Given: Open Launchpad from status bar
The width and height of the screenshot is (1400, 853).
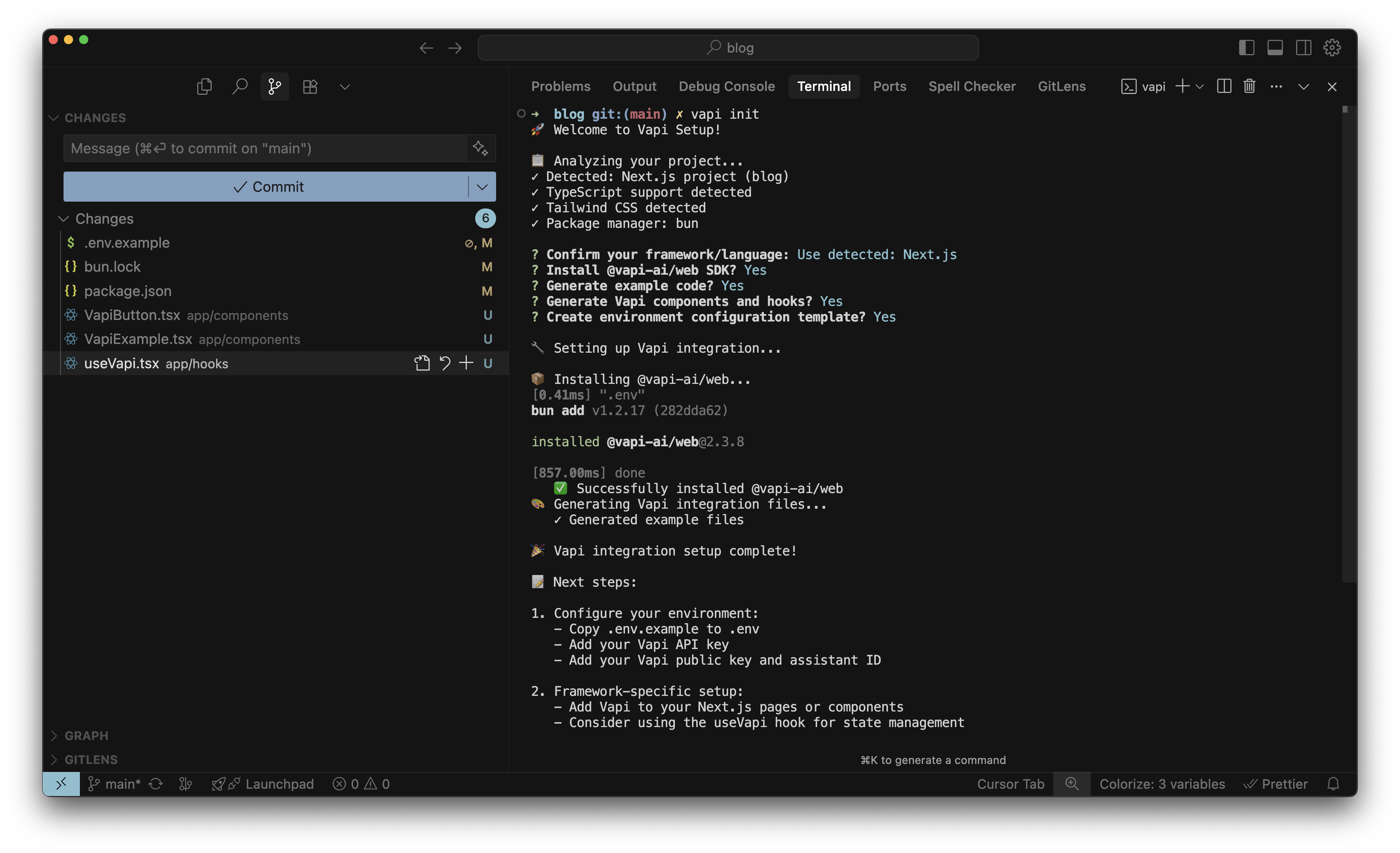Looking at the screenshot, I should point(262,784).
